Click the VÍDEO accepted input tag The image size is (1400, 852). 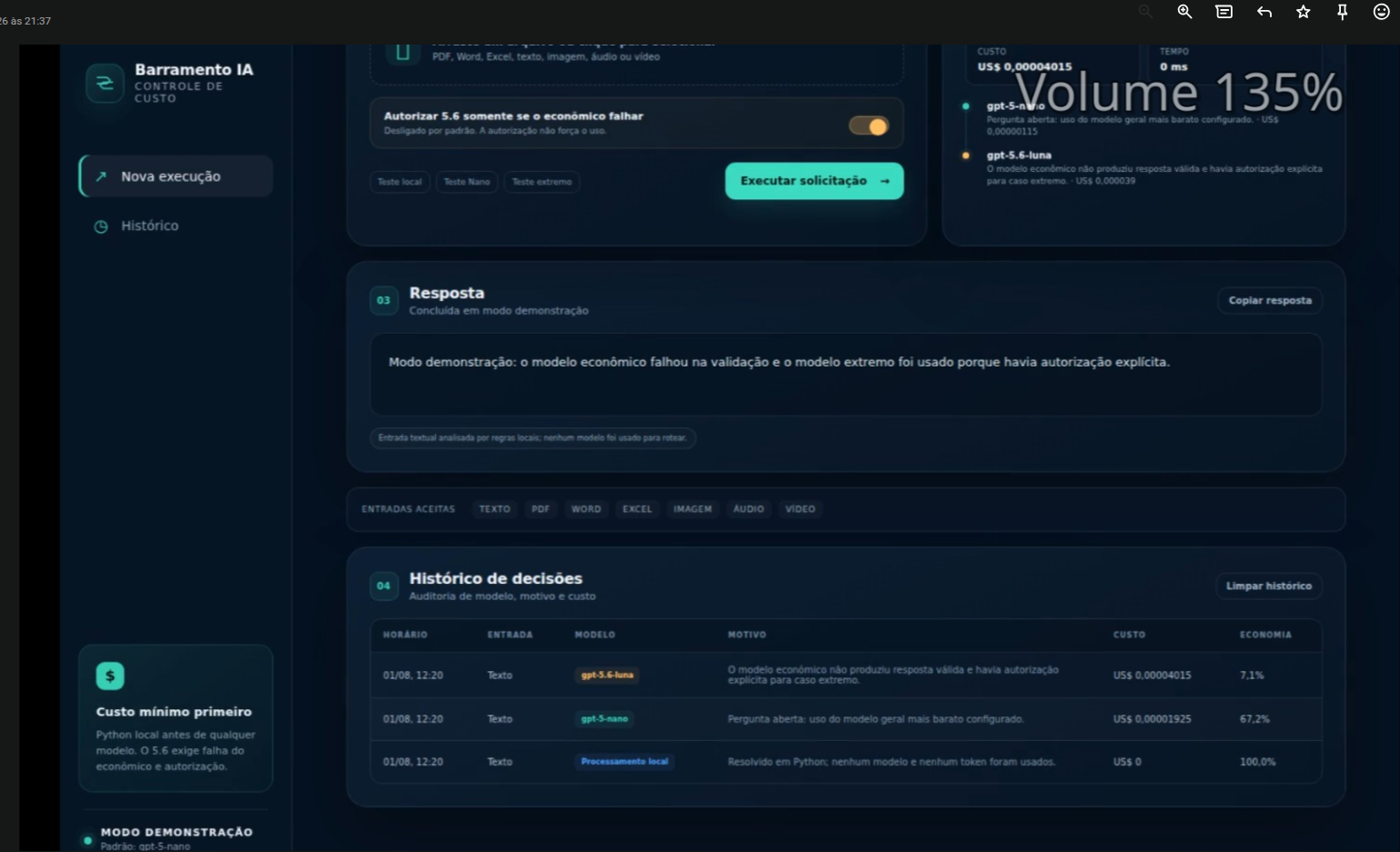[x=801, y=509]
